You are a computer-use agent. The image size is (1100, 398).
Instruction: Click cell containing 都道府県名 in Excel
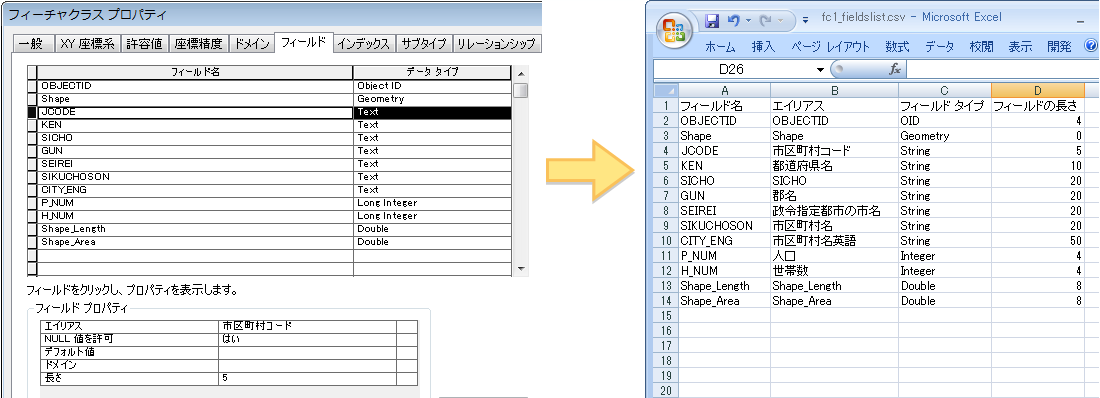pos(834,166)
